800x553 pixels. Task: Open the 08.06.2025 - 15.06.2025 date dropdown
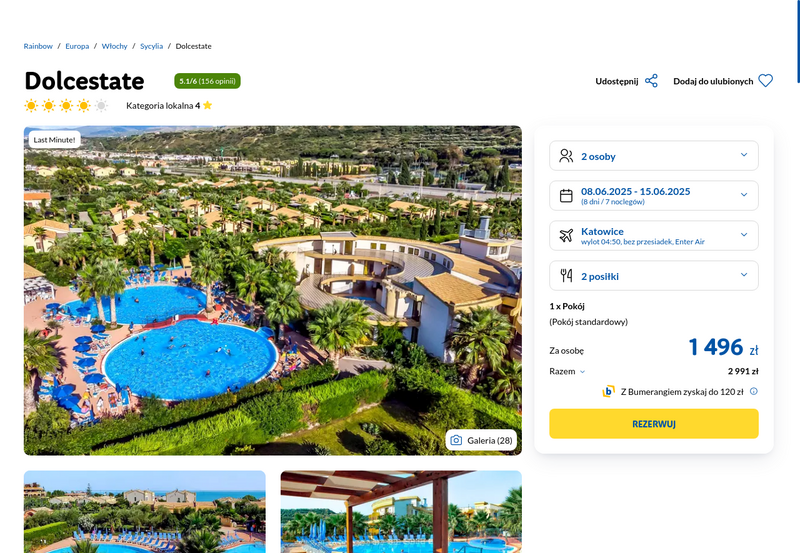pos(654,195)
